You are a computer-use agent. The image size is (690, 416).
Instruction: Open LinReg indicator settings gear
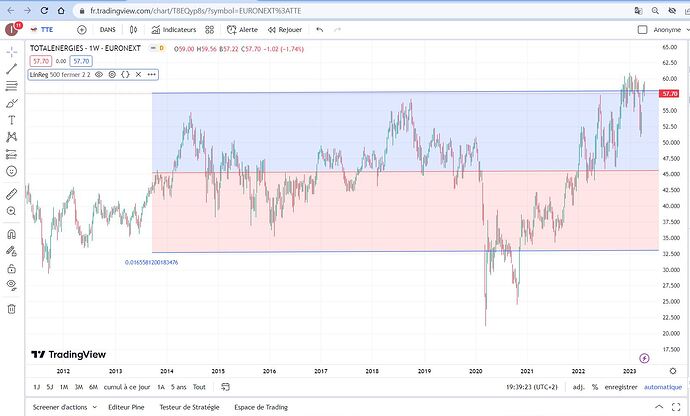point(112,74)
